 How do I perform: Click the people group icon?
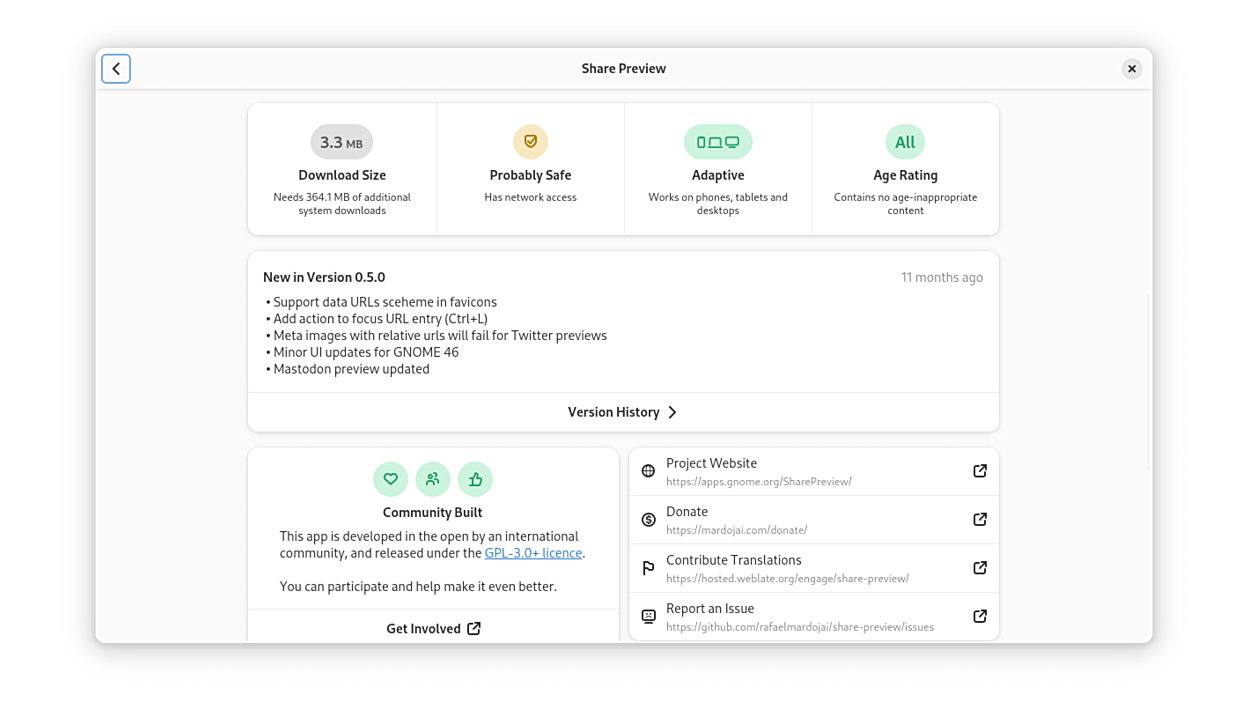[433, 479]
